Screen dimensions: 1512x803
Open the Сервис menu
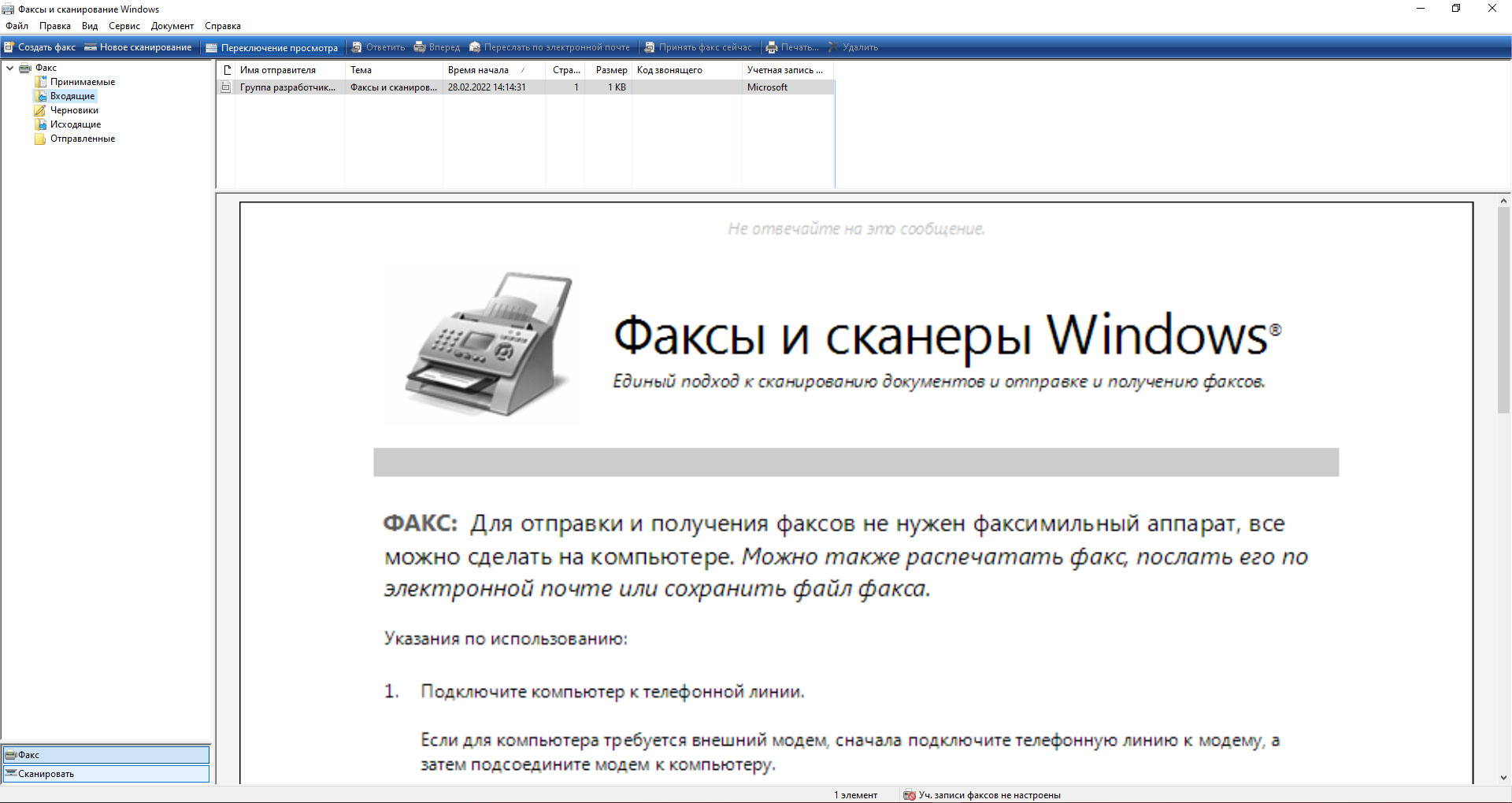pyautogui.click(x=124, y=26)
